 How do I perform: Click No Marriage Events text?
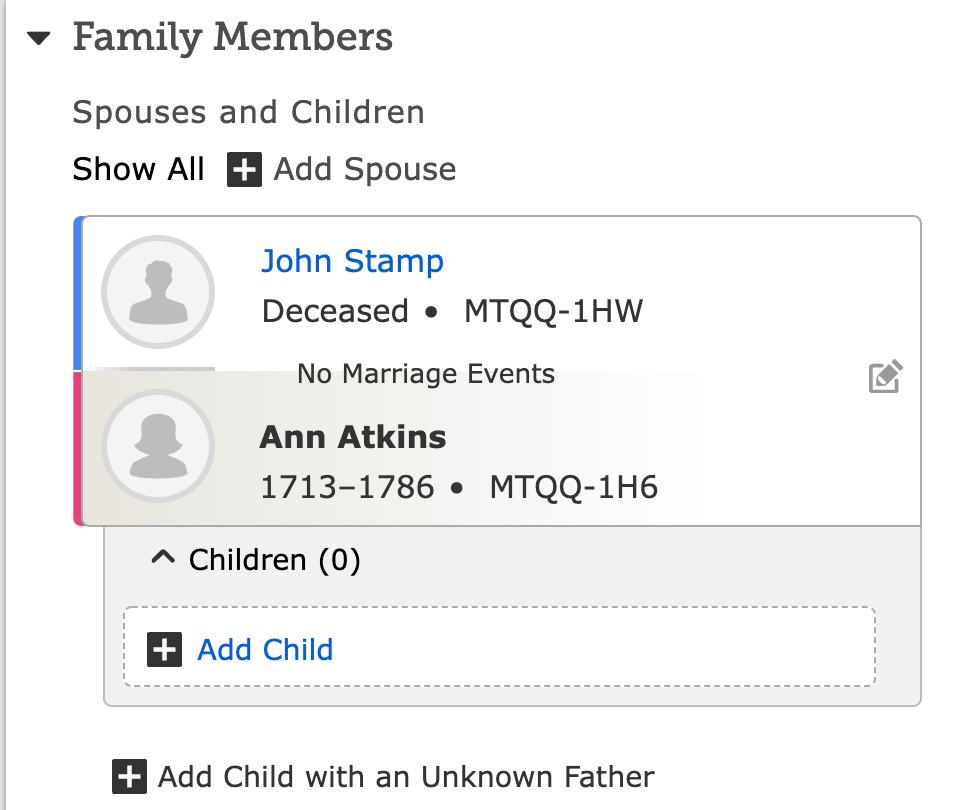pyautogui.click(x=426, y=374)
